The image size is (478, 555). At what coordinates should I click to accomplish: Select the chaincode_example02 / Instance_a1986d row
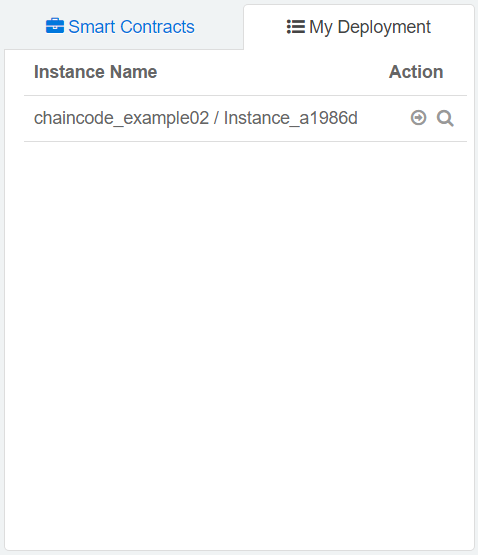(x=245, y=118)
